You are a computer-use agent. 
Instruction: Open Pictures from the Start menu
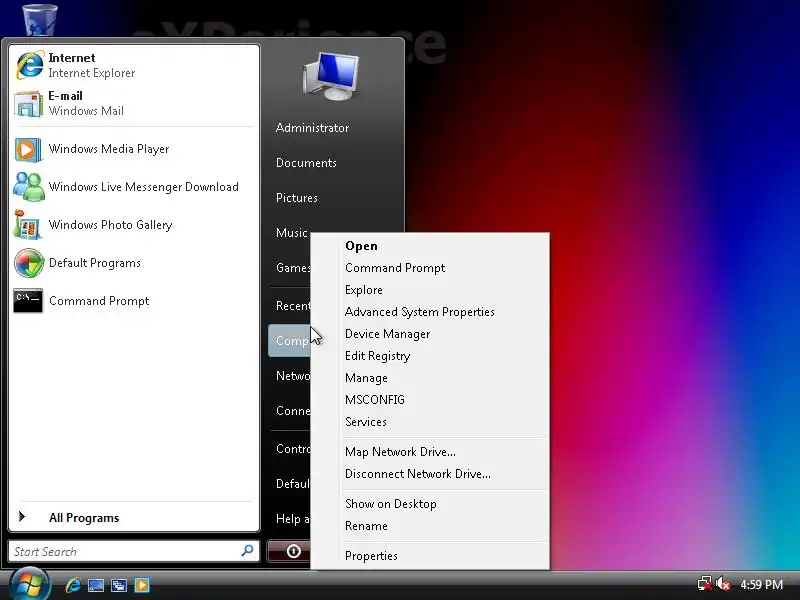[296, 198]
